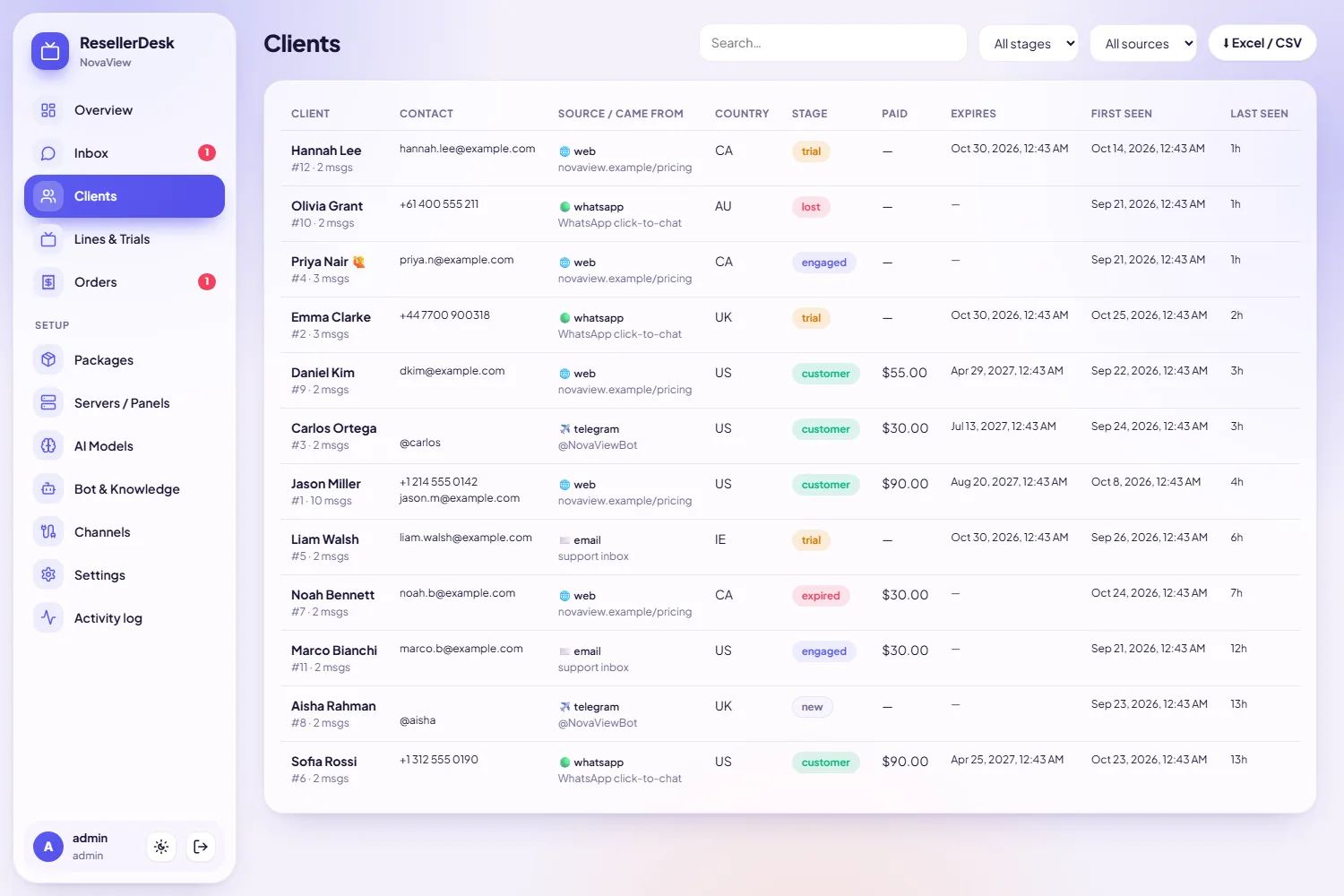Click the expired badge for Noah Bennett
This screenshot has height=896, width=1344.
point(821,596)
